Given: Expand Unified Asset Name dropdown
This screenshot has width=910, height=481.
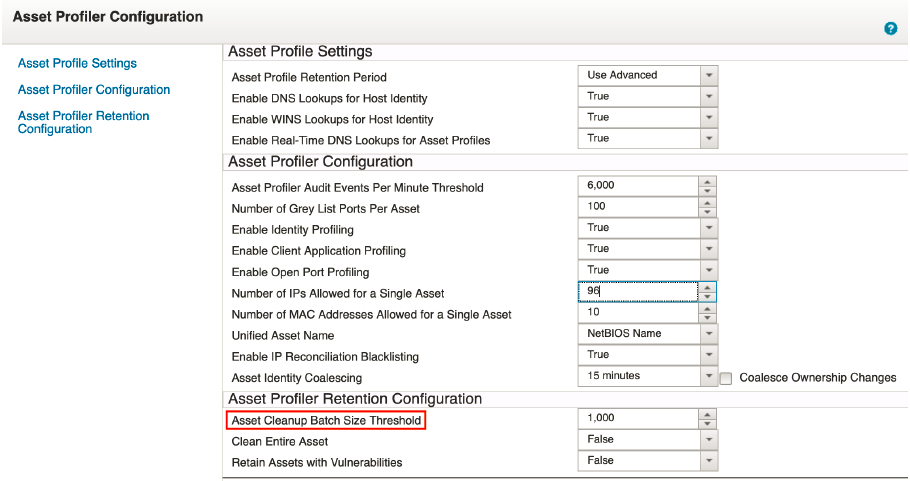Looking at the screenshot, I should point(708,334).
